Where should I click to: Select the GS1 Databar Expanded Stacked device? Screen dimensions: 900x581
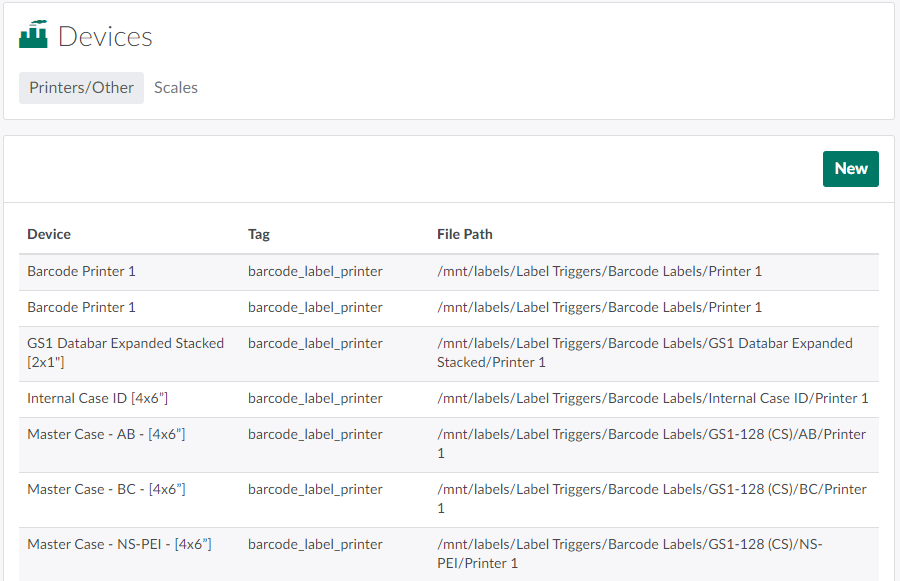(x=125, y=352)
